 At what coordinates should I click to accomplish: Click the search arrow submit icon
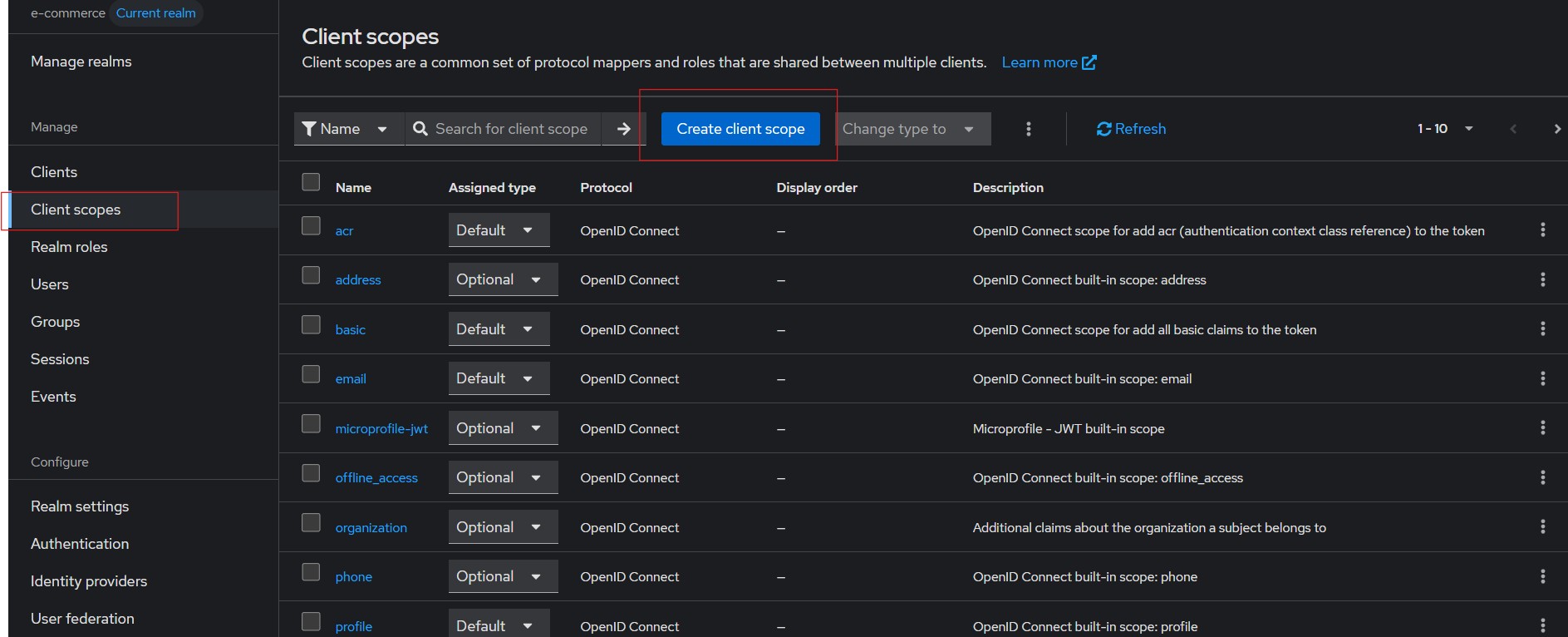pyautogui.click(x=623, y=129)
